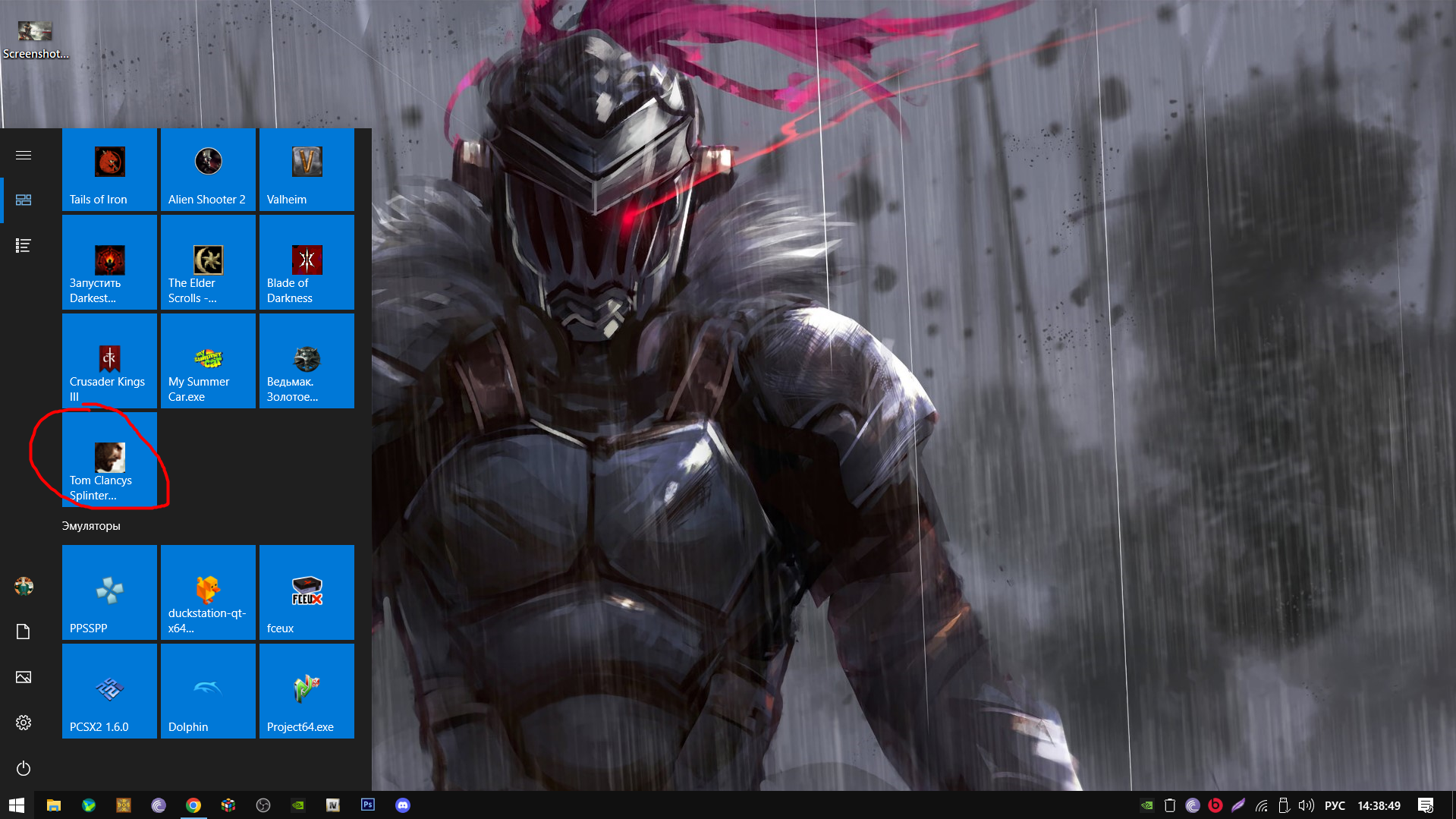The width and height of the screenshot is (1456, 819).
Task: Open Pictures from Start sidebar
Action: coord(24,677)
